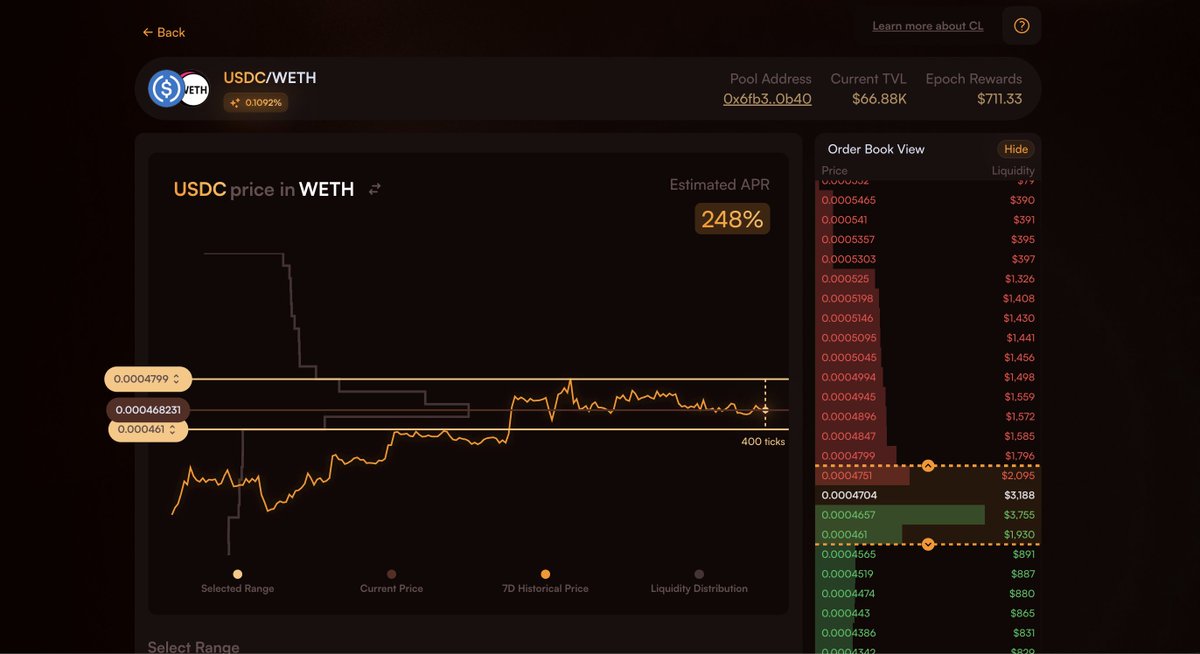Open the Learn more about CL link
This screenshot has height=654, width=1200.
coord(927,26)
